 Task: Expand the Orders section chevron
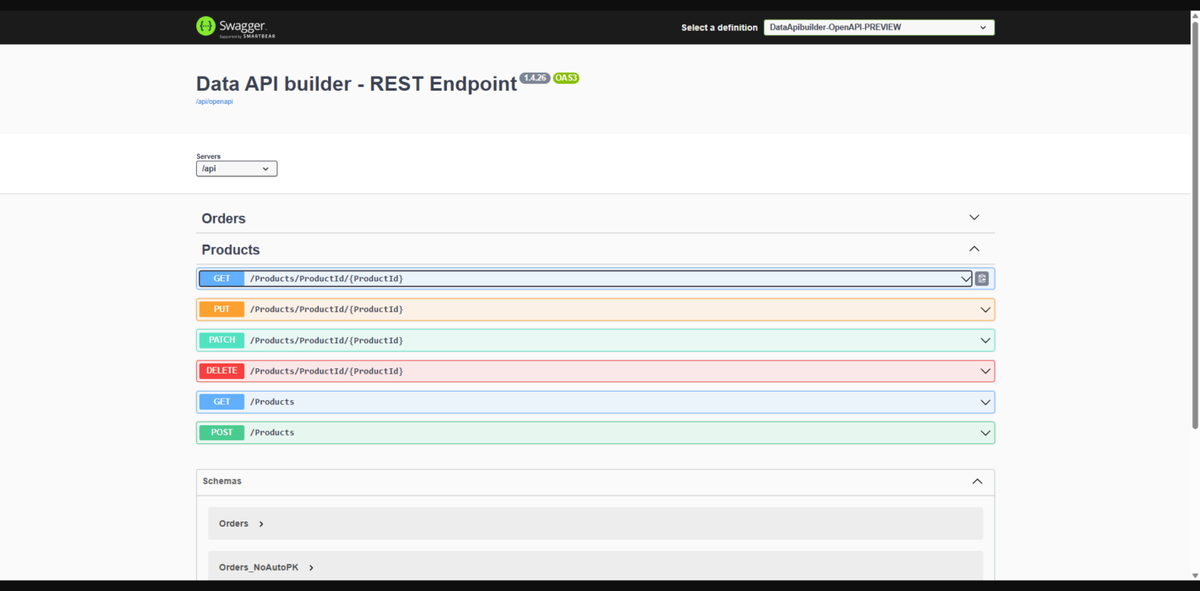(x=974, y=218)
